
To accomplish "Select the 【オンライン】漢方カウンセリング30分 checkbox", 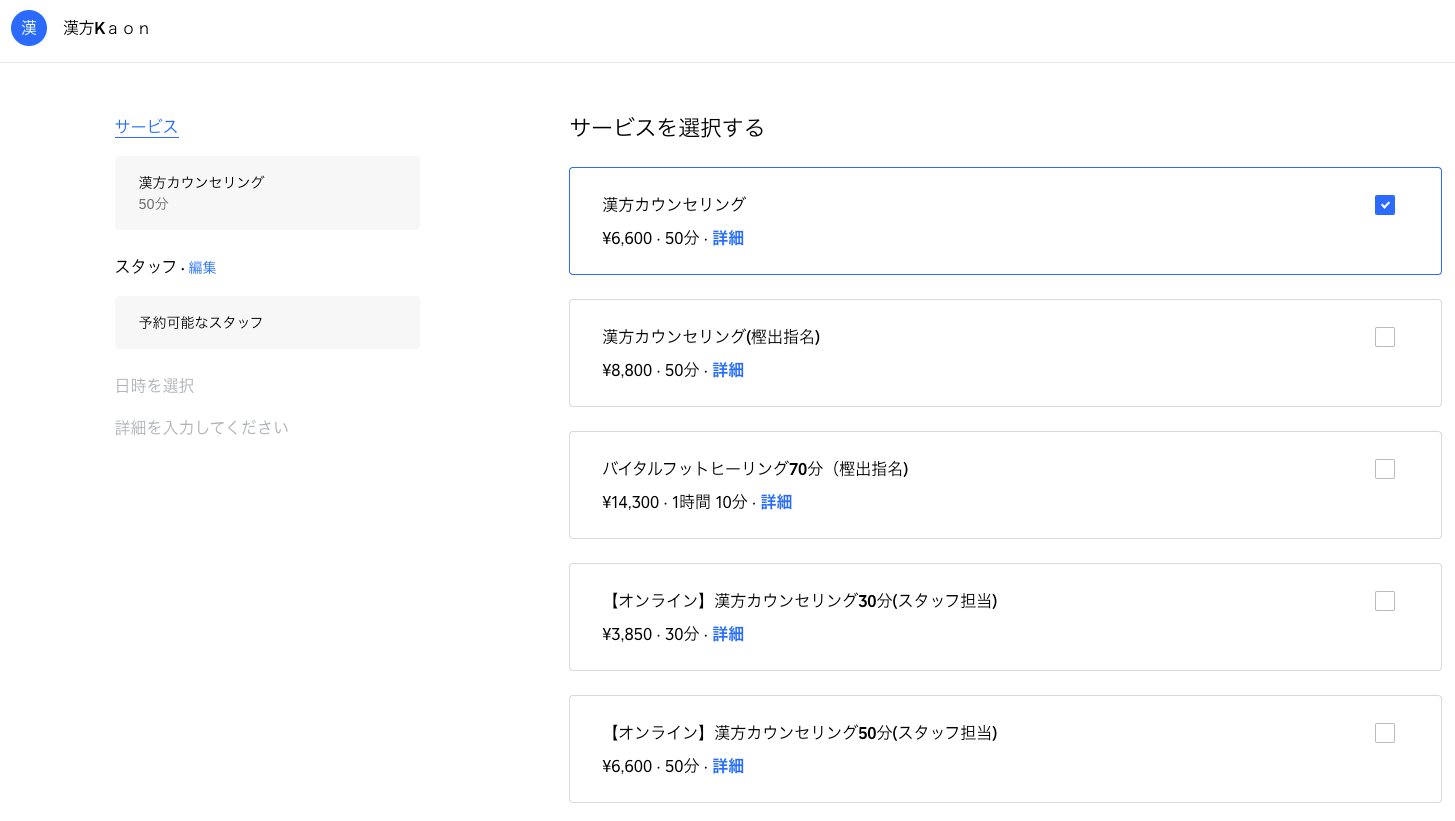I will [1385, 601].
